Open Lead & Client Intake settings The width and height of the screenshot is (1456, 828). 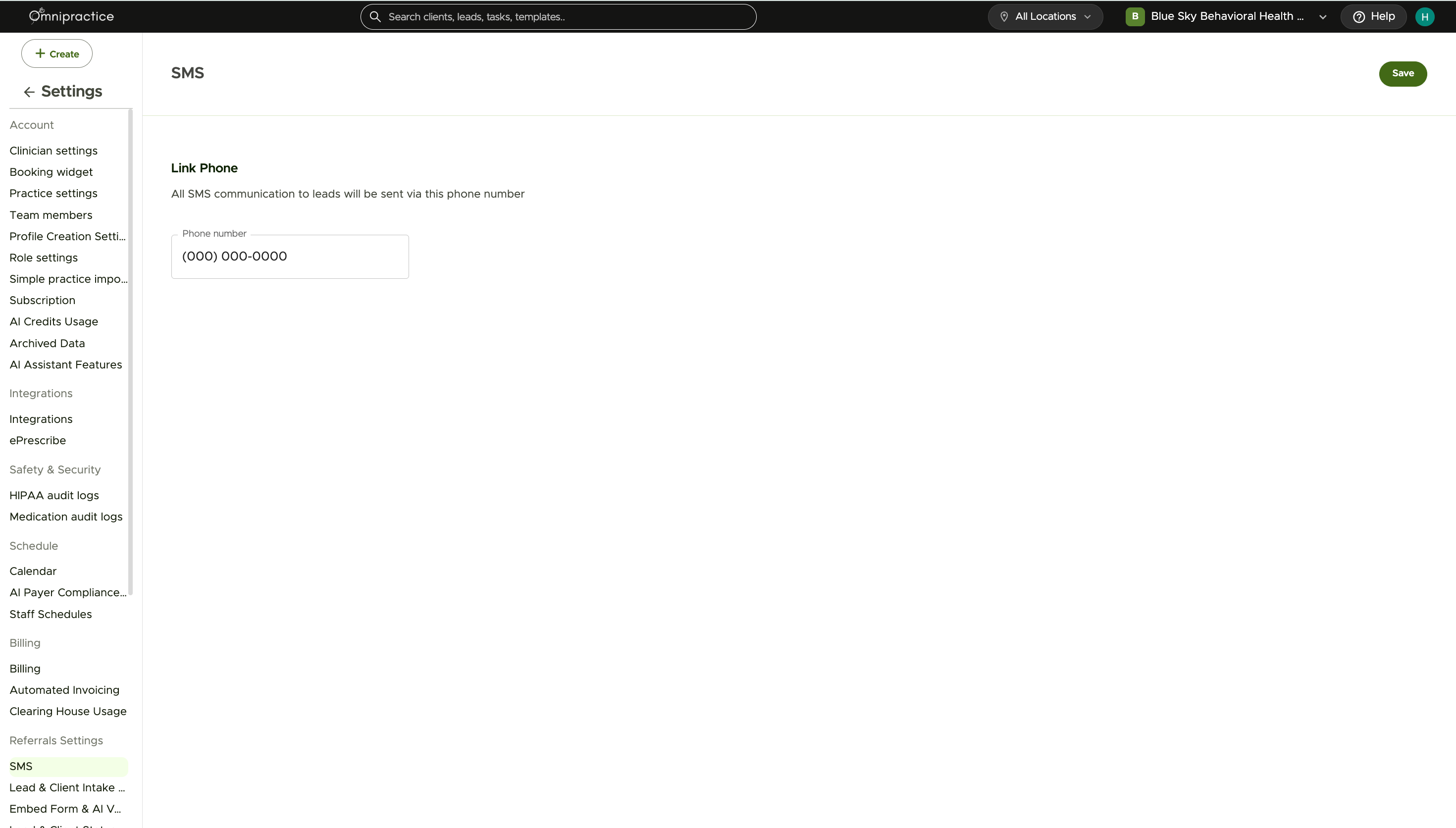(67, 787)
